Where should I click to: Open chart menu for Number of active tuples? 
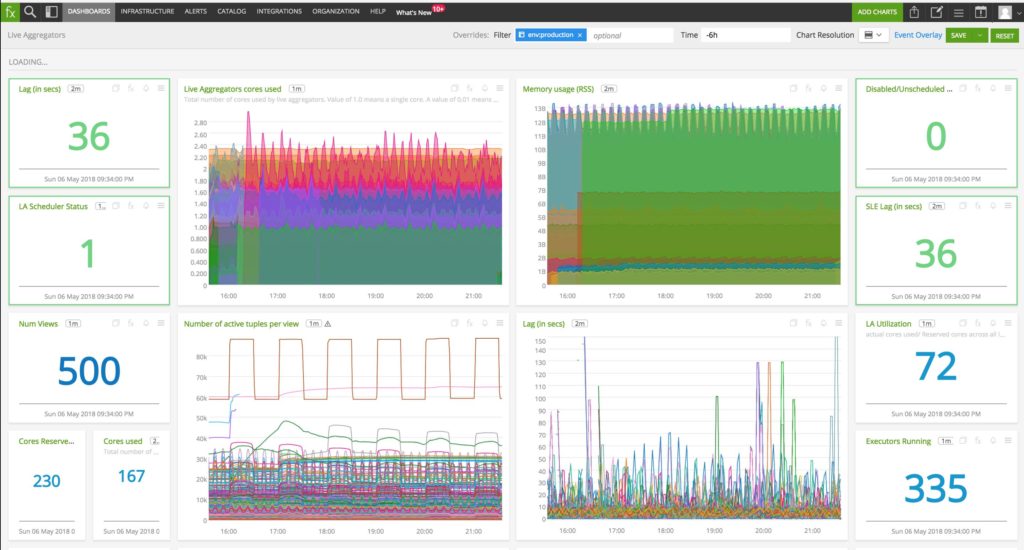click(500, 323)
